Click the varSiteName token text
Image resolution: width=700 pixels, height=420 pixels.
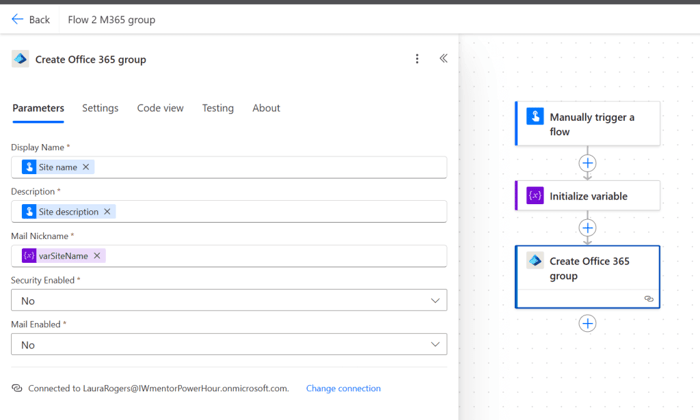63,256
